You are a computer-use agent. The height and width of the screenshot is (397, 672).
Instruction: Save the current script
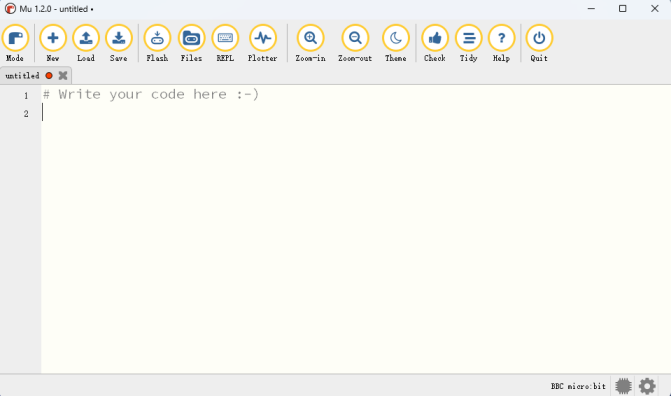point(119,43)
